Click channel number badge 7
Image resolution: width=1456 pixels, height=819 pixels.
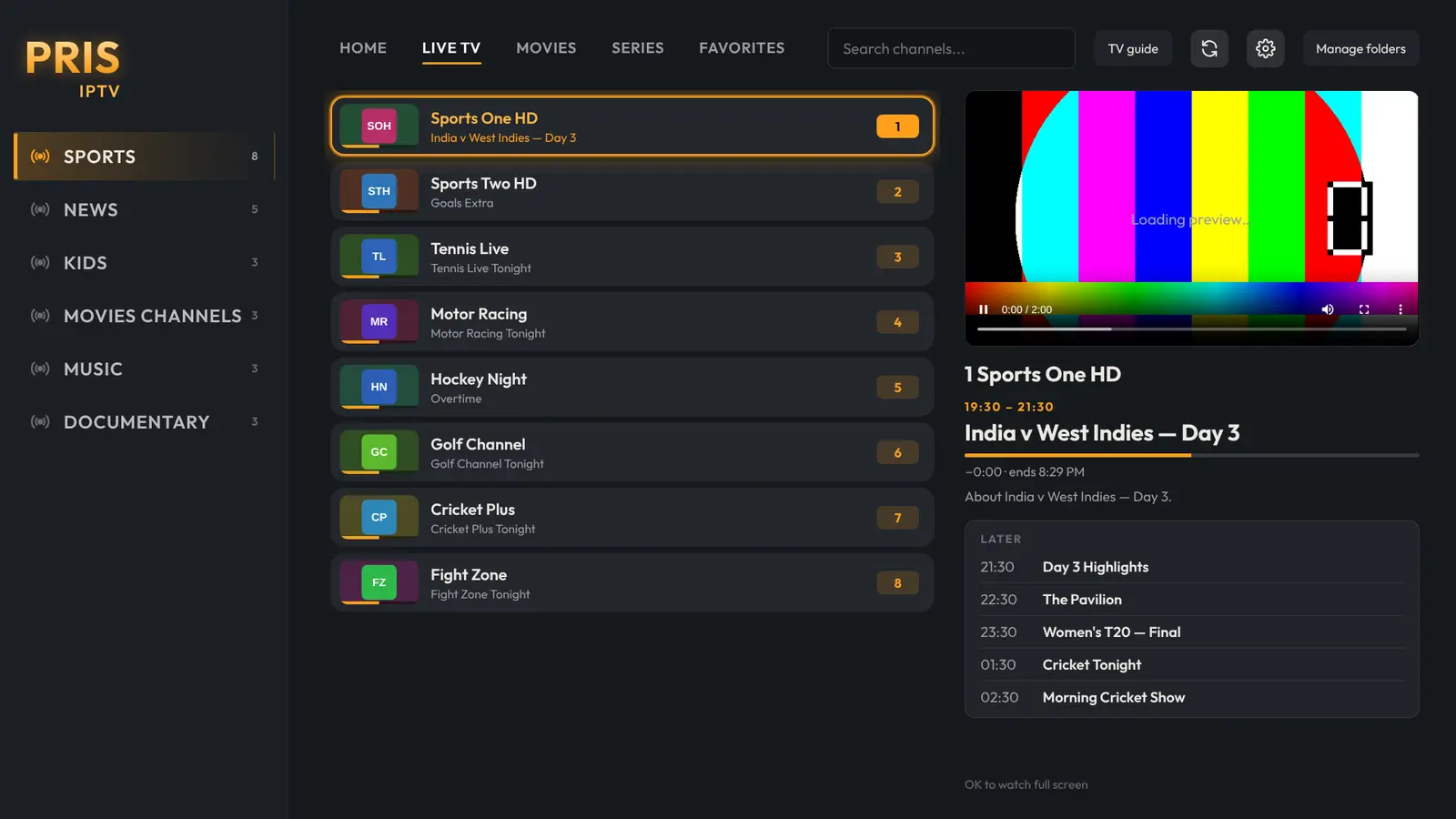897,518
